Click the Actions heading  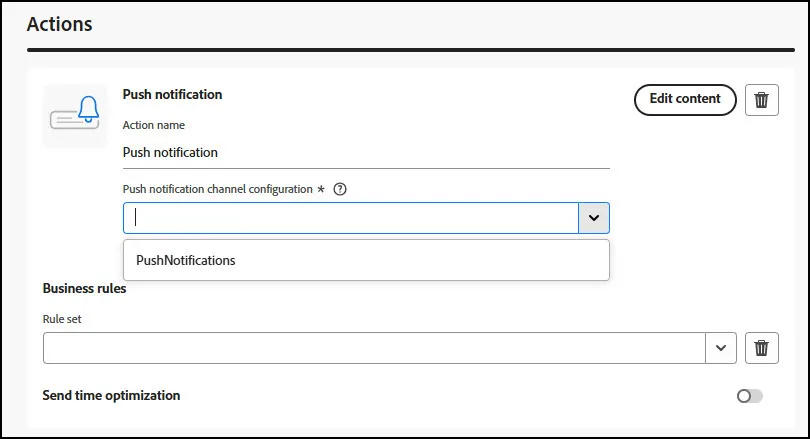click(x=60, y=24)
